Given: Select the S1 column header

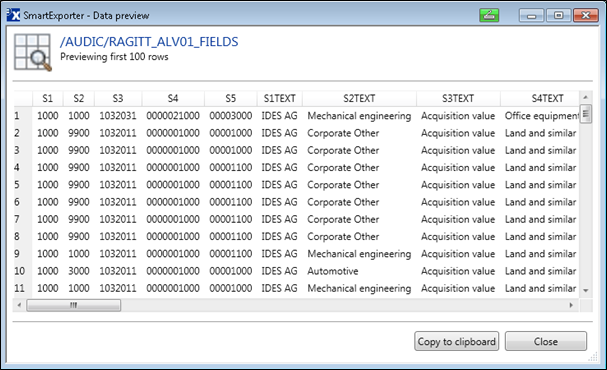Looking at the screenshot, I should tap(48, 98).
